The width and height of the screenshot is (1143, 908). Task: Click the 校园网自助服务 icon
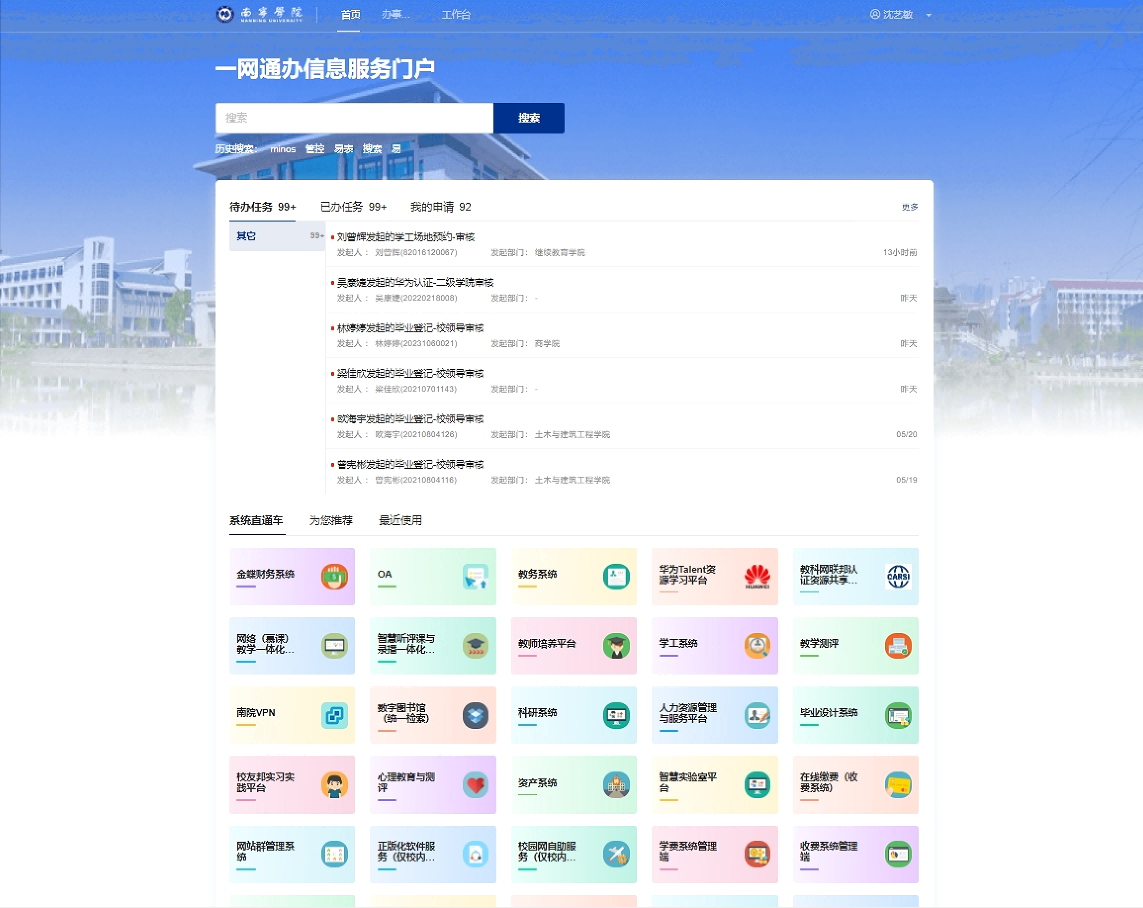(x=616, y=854)
